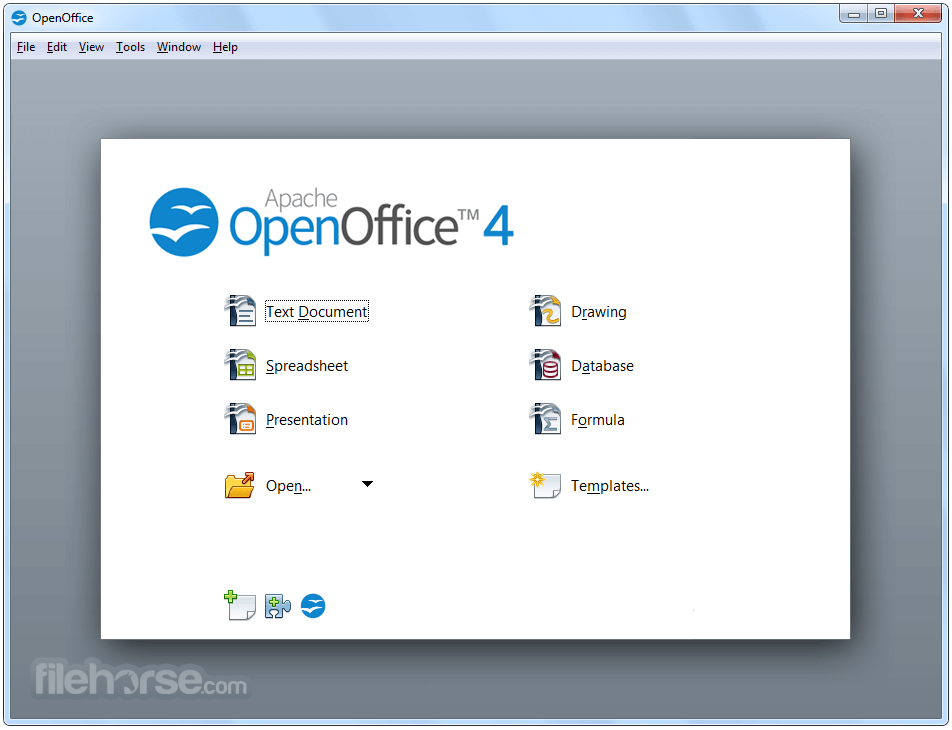
Task: Restore down the OpenOffice window
Action: click(x=880, y=13)
